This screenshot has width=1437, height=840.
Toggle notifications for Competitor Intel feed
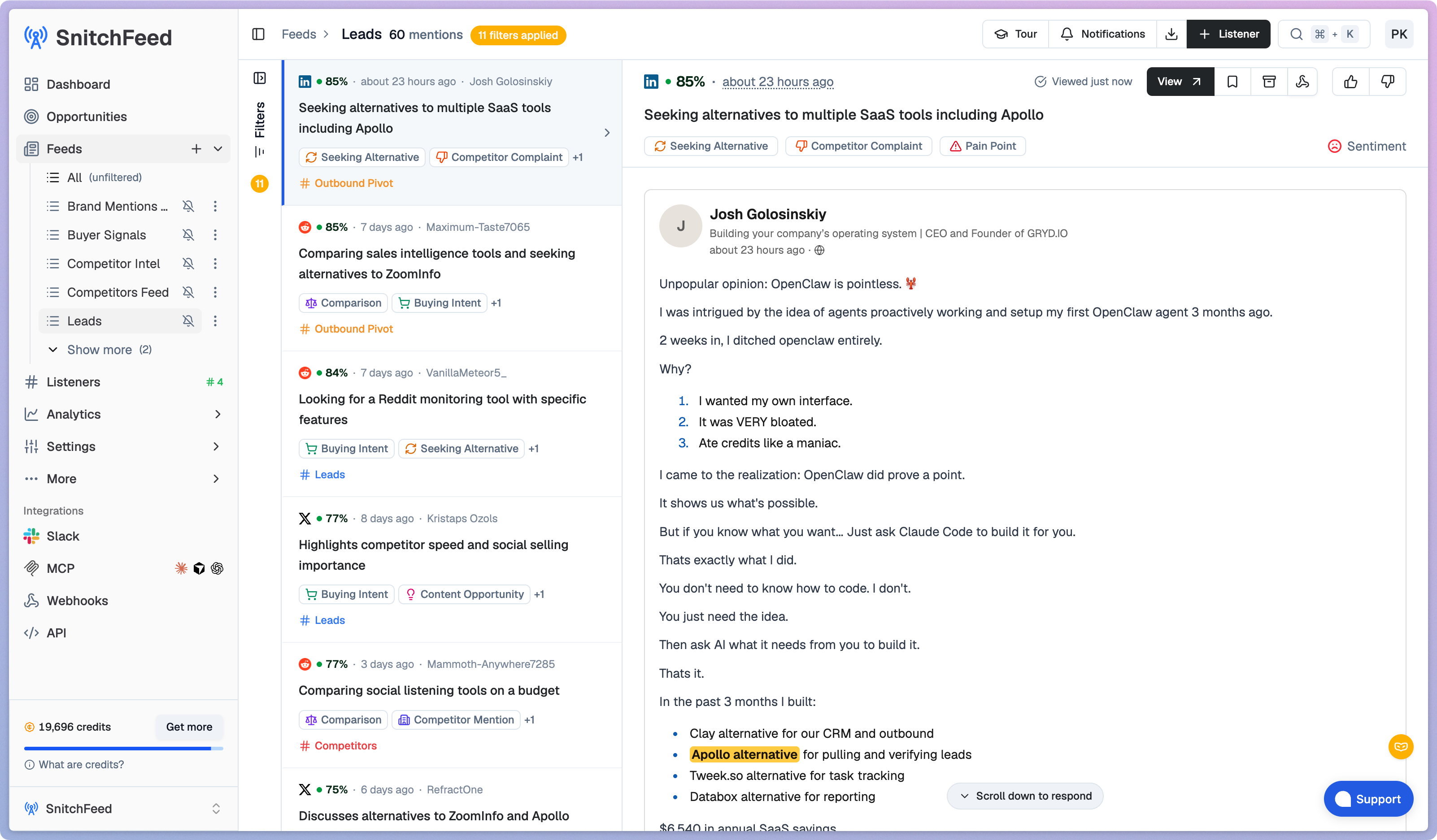188,264
